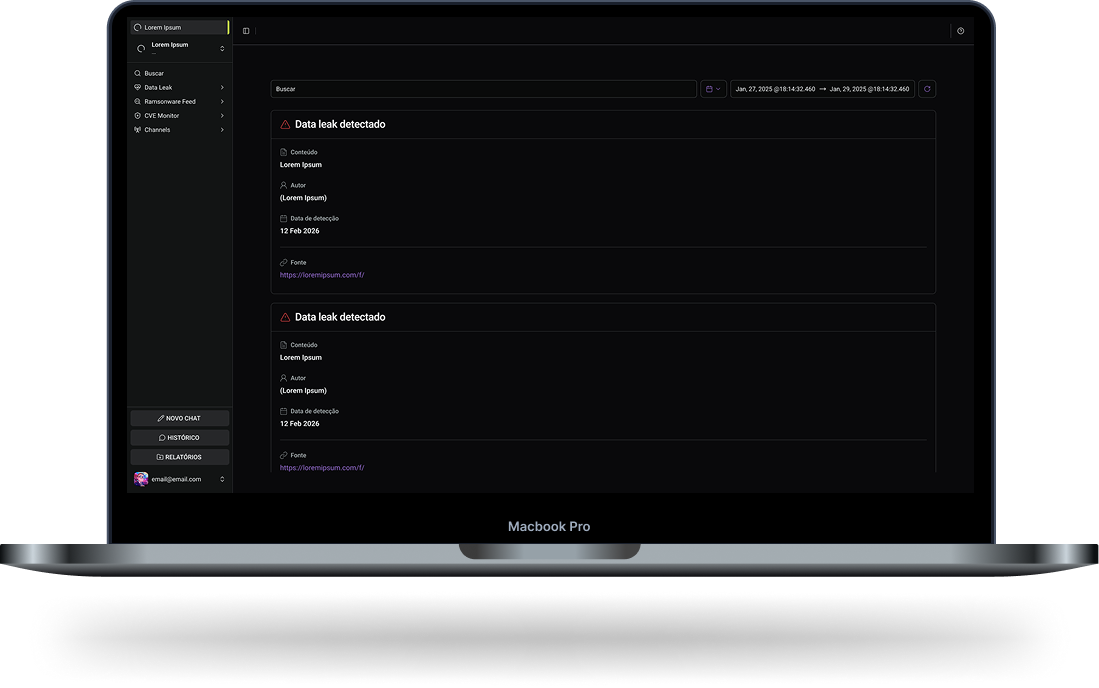Click the Channels antenna icon
This screenshot has width=1099, height=688.
137,130
